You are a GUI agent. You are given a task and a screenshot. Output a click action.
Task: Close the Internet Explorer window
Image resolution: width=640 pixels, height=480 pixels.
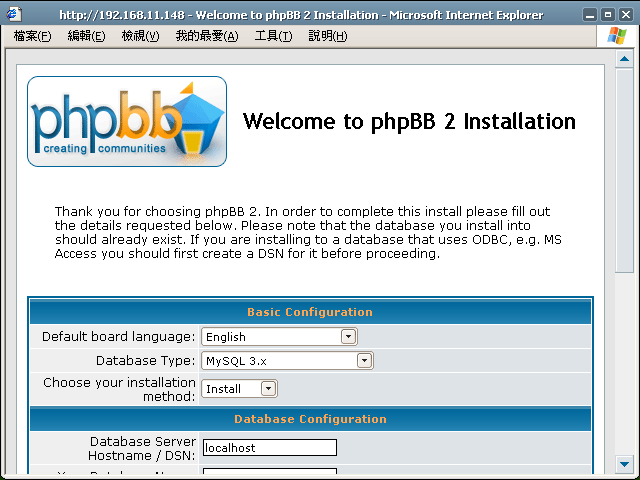[x=626, y=15]
